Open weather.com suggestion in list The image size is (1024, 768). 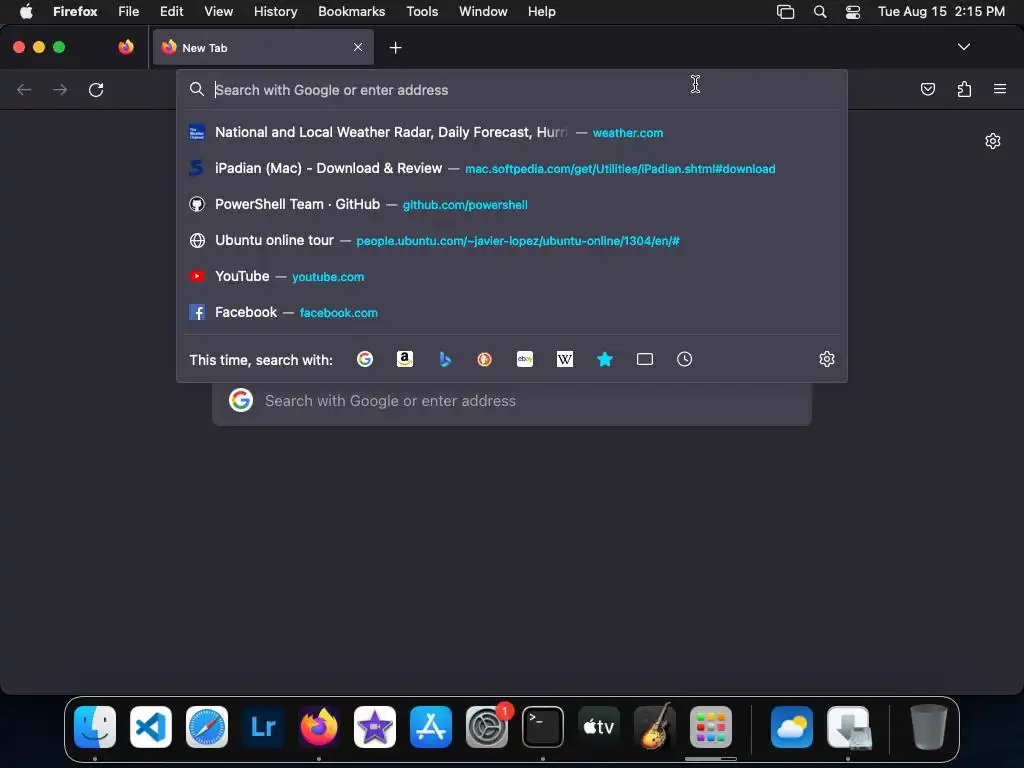click(512, 133)
